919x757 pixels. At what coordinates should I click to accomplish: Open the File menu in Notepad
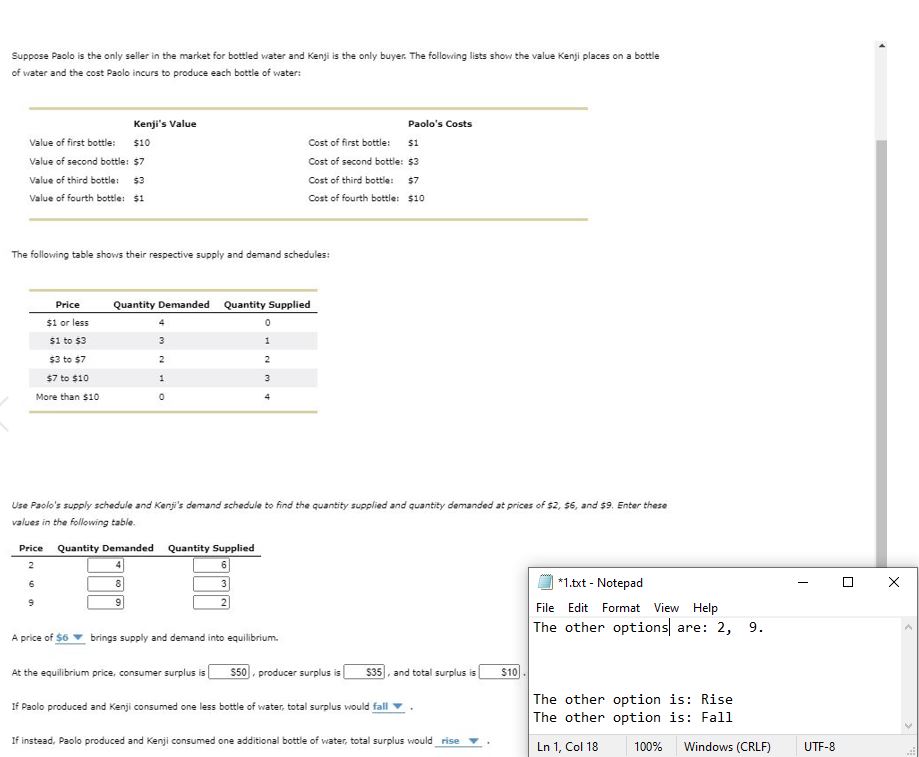(x=544, y=608)
